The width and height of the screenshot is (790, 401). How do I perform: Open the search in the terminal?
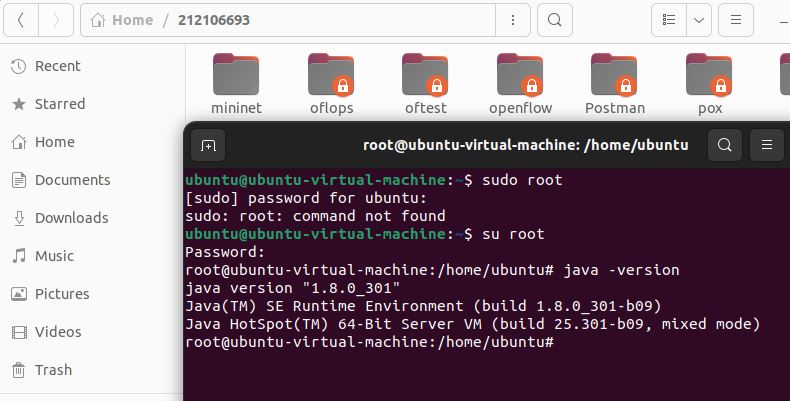click(725, 145)
